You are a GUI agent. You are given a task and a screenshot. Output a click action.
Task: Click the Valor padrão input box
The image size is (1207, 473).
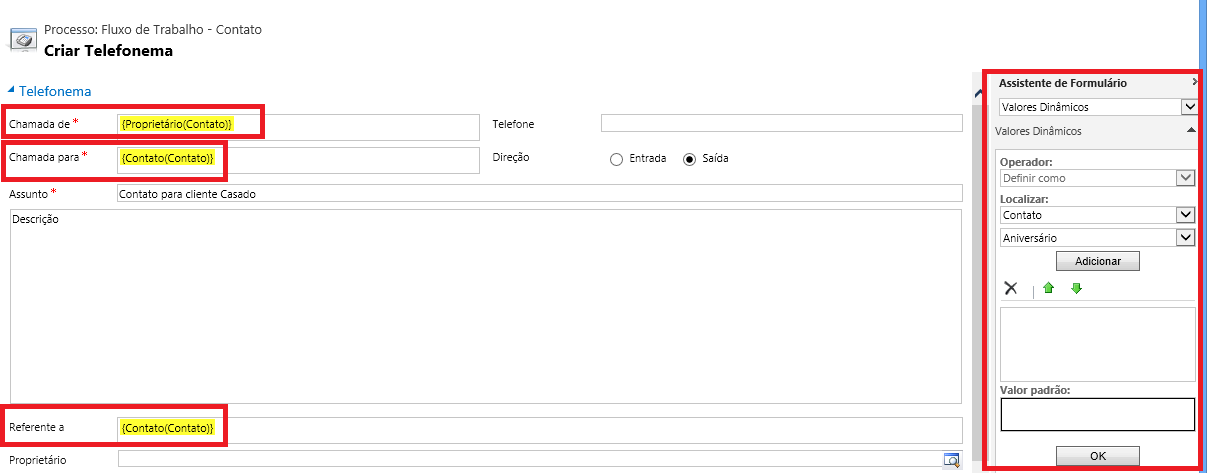pyautogui.click(x=1097, y=414)
